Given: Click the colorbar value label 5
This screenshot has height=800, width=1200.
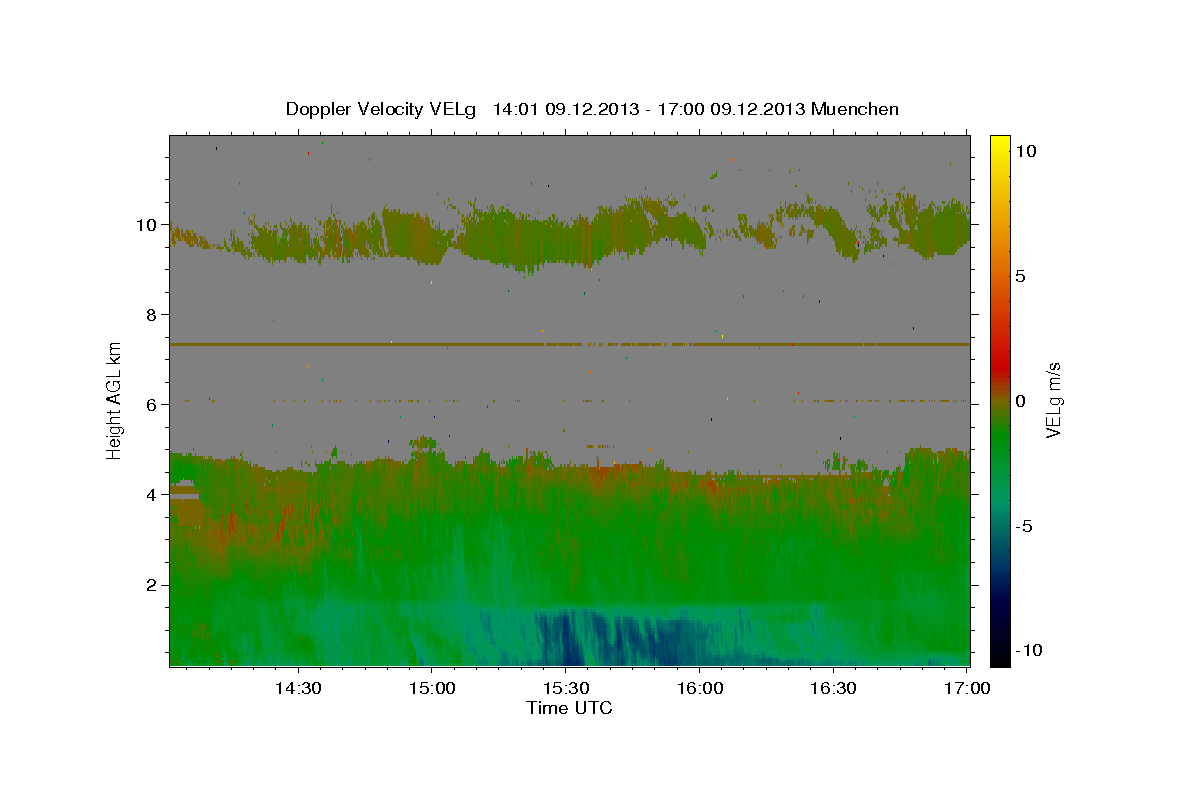Looking at the screenshot, I should 1021,276.
